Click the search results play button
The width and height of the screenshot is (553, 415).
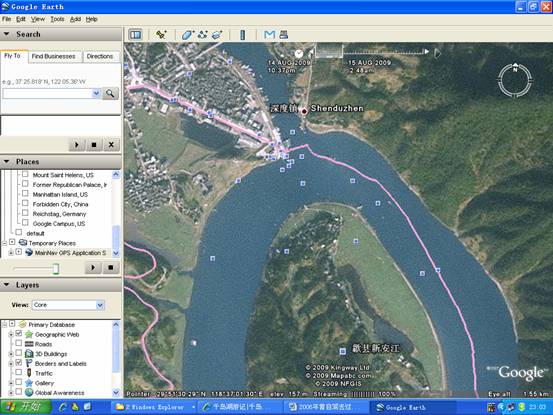(77, 145)
